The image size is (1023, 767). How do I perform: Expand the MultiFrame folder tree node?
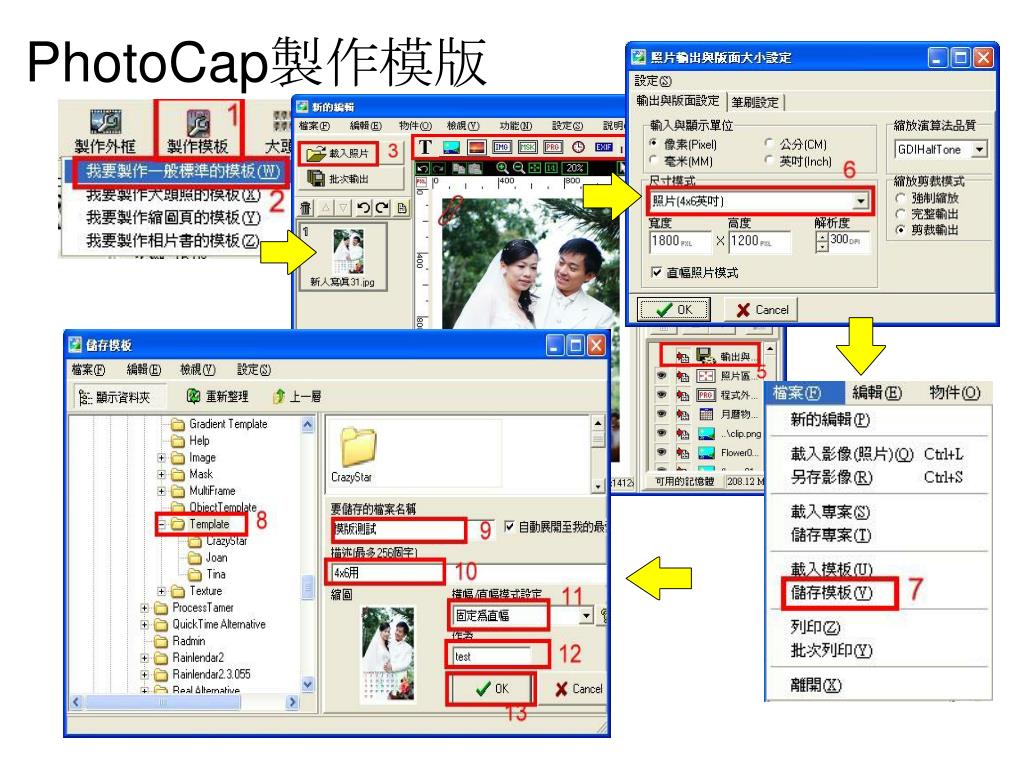(x=161, y=490)
